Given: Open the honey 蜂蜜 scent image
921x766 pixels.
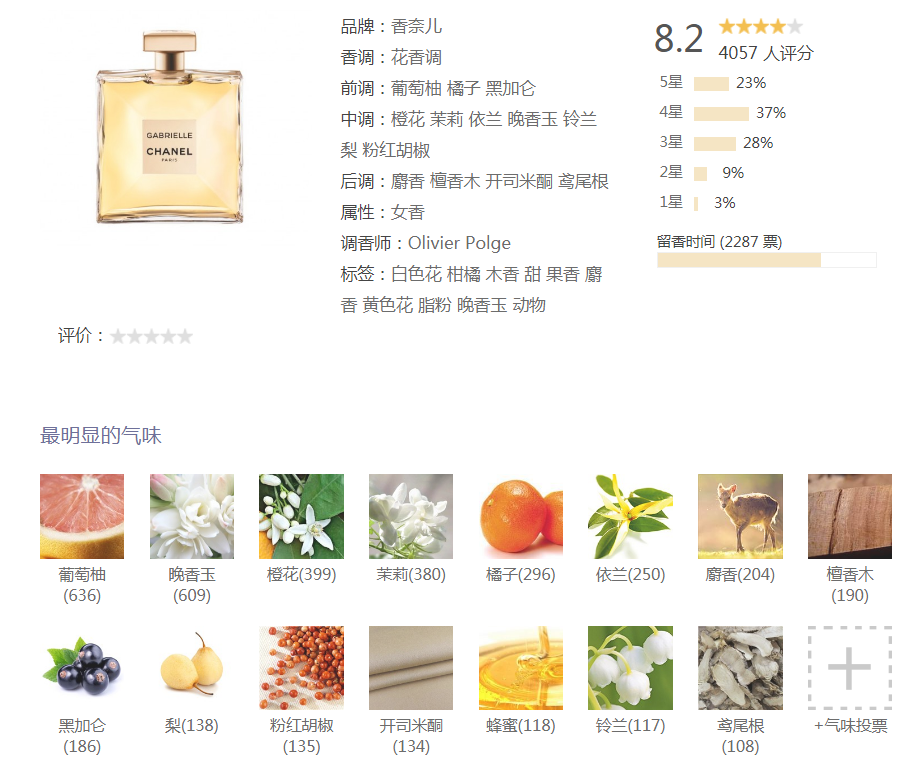Looking at the screenshot, I should [x=520, y=668].
